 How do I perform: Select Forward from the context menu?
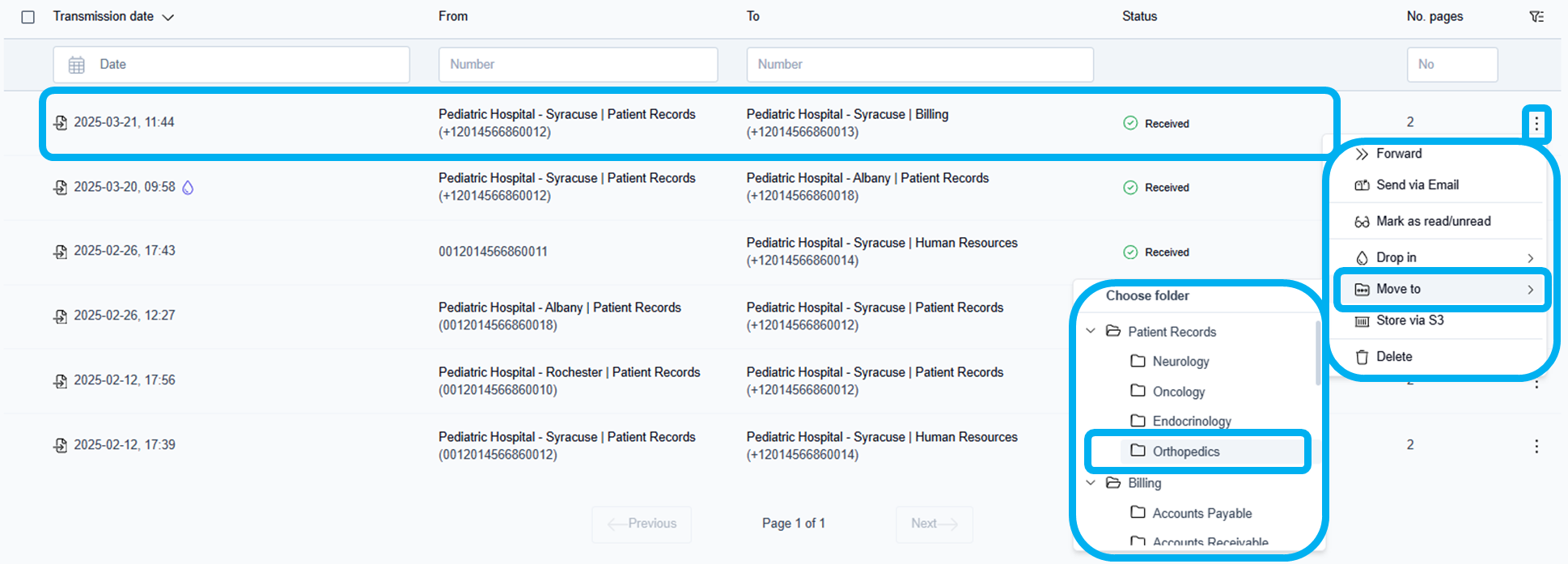1398,154
